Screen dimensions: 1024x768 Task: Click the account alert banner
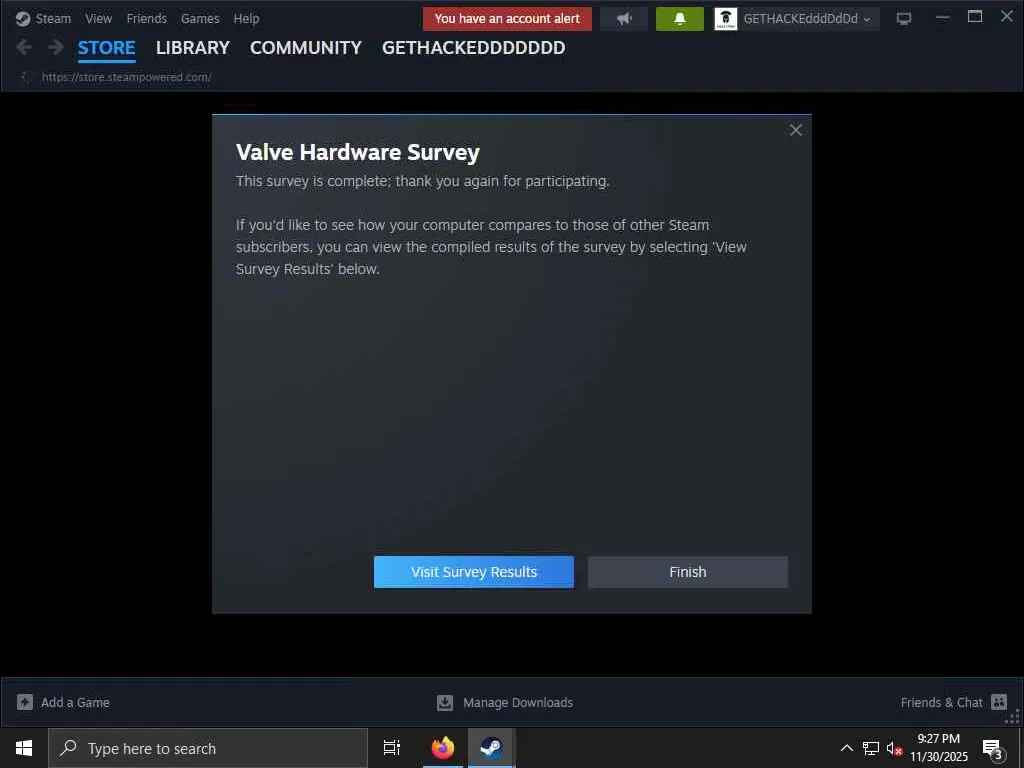tap(507, 18)
